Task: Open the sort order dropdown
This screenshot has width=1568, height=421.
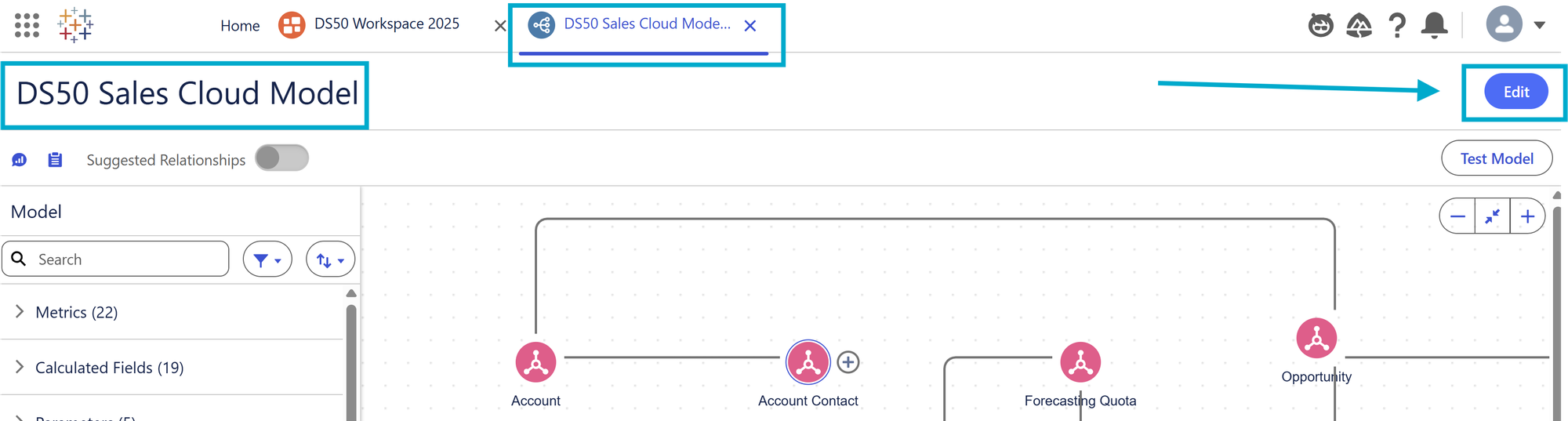Action: point(331,259)
